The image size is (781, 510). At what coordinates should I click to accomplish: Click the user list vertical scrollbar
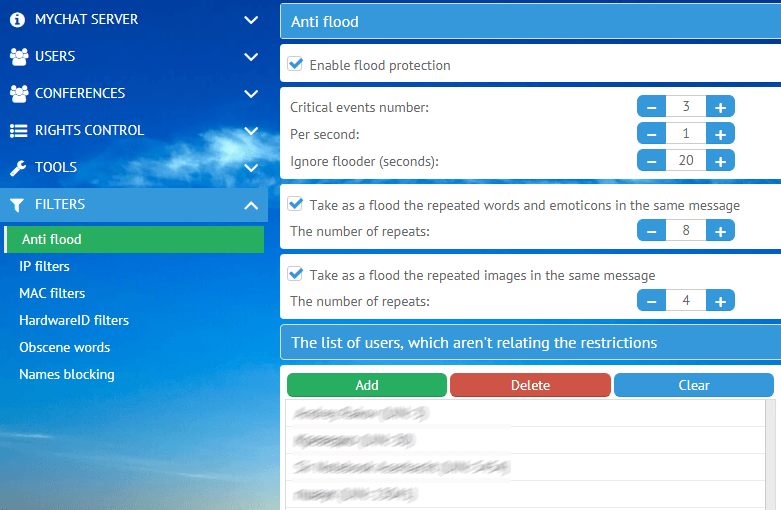770,454
